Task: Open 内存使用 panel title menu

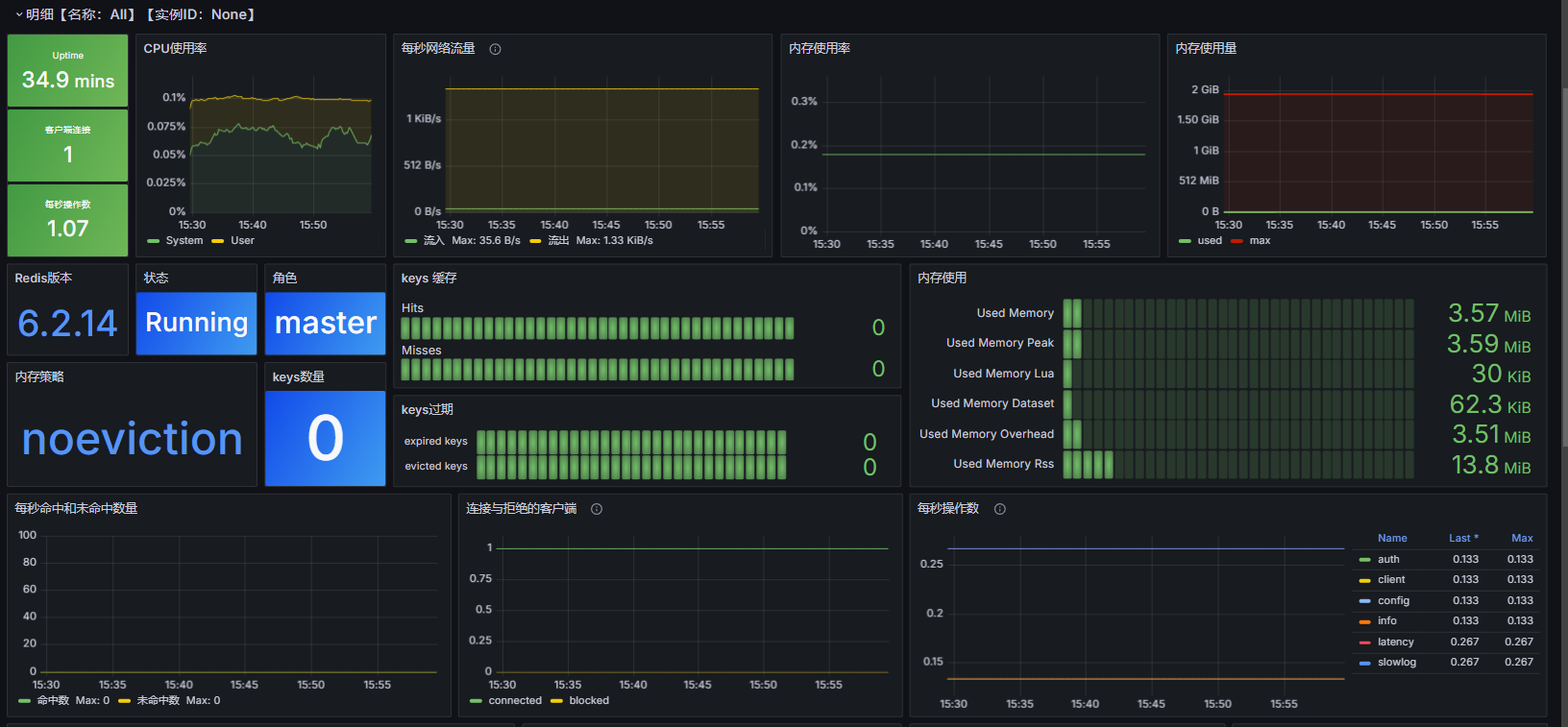Action: click(x=942, y=279)
